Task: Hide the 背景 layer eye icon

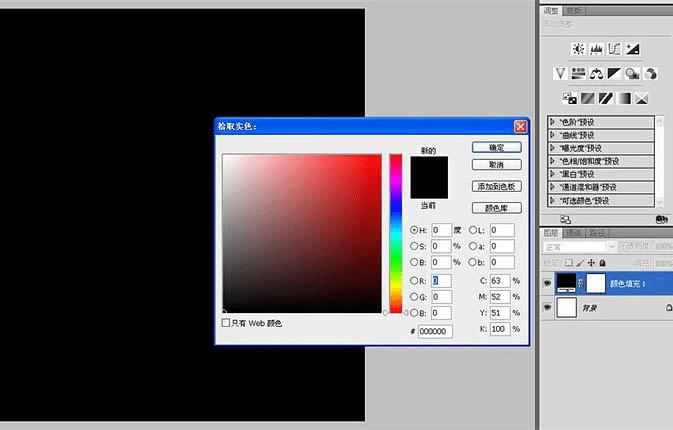Action: [547, 307]
